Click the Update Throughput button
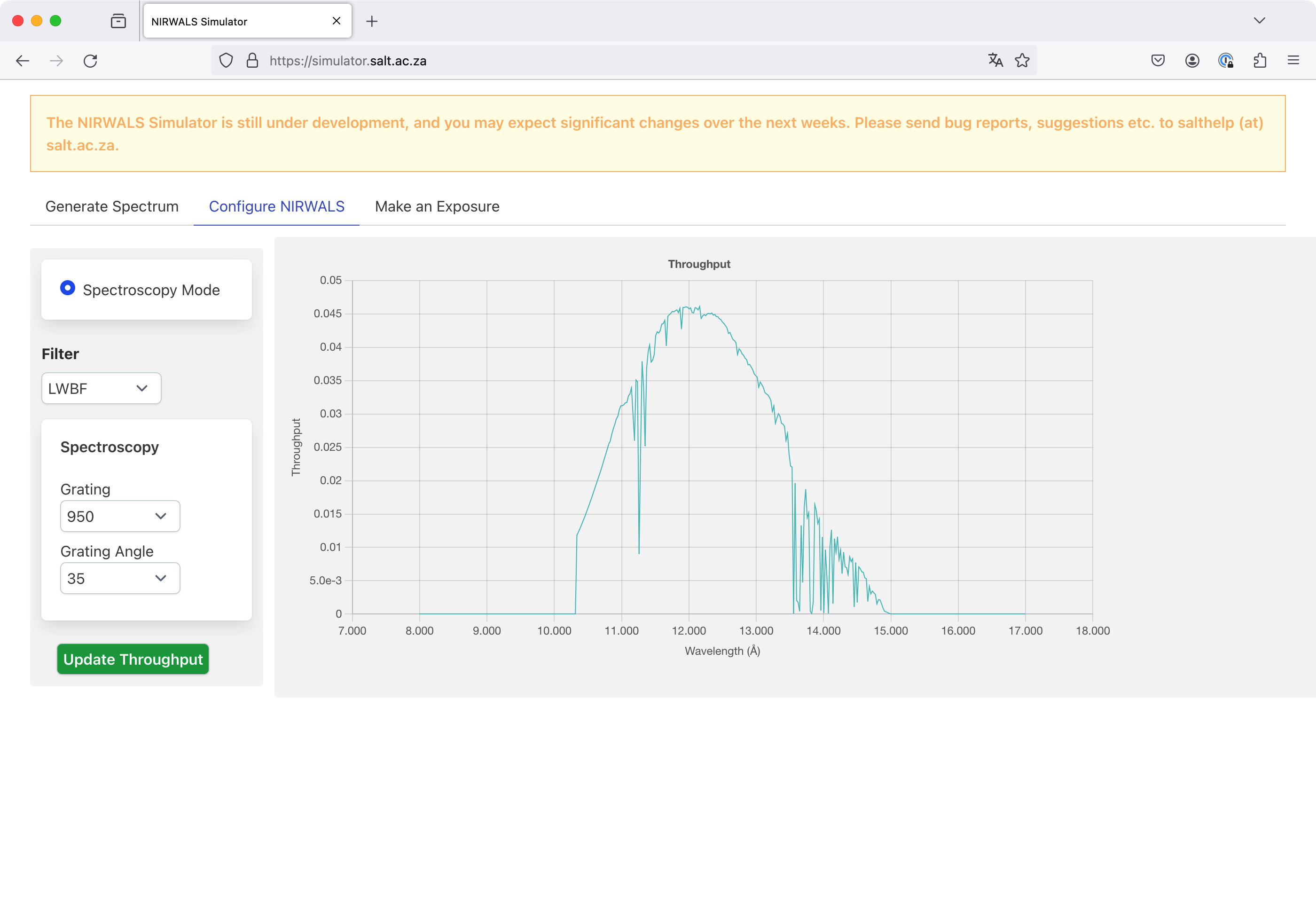This screenshot has height=911, width=1316. (x=133, y=659)
